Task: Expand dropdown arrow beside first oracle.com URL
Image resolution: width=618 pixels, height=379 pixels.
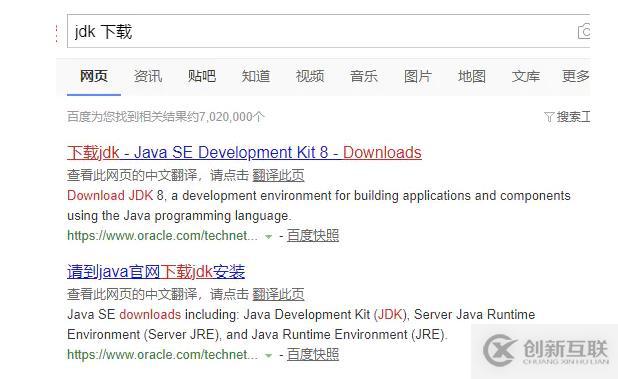Action: point(268,236)
